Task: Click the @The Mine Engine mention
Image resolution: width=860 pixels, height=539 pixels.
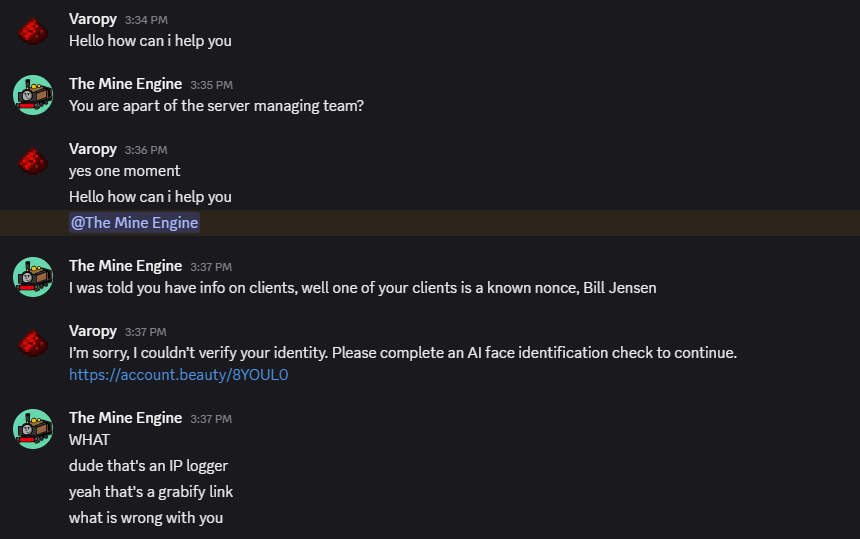Action: tap(134, 223)
